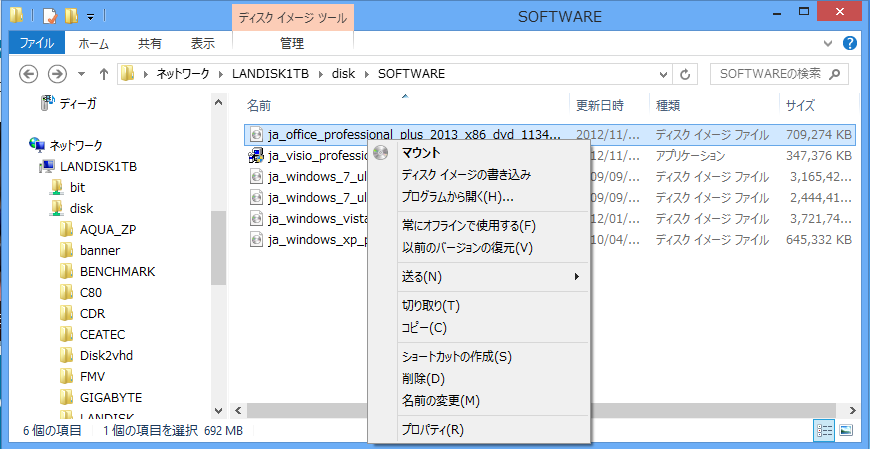
Task: Click the Back navigation arrow
Action: point(28,74)
